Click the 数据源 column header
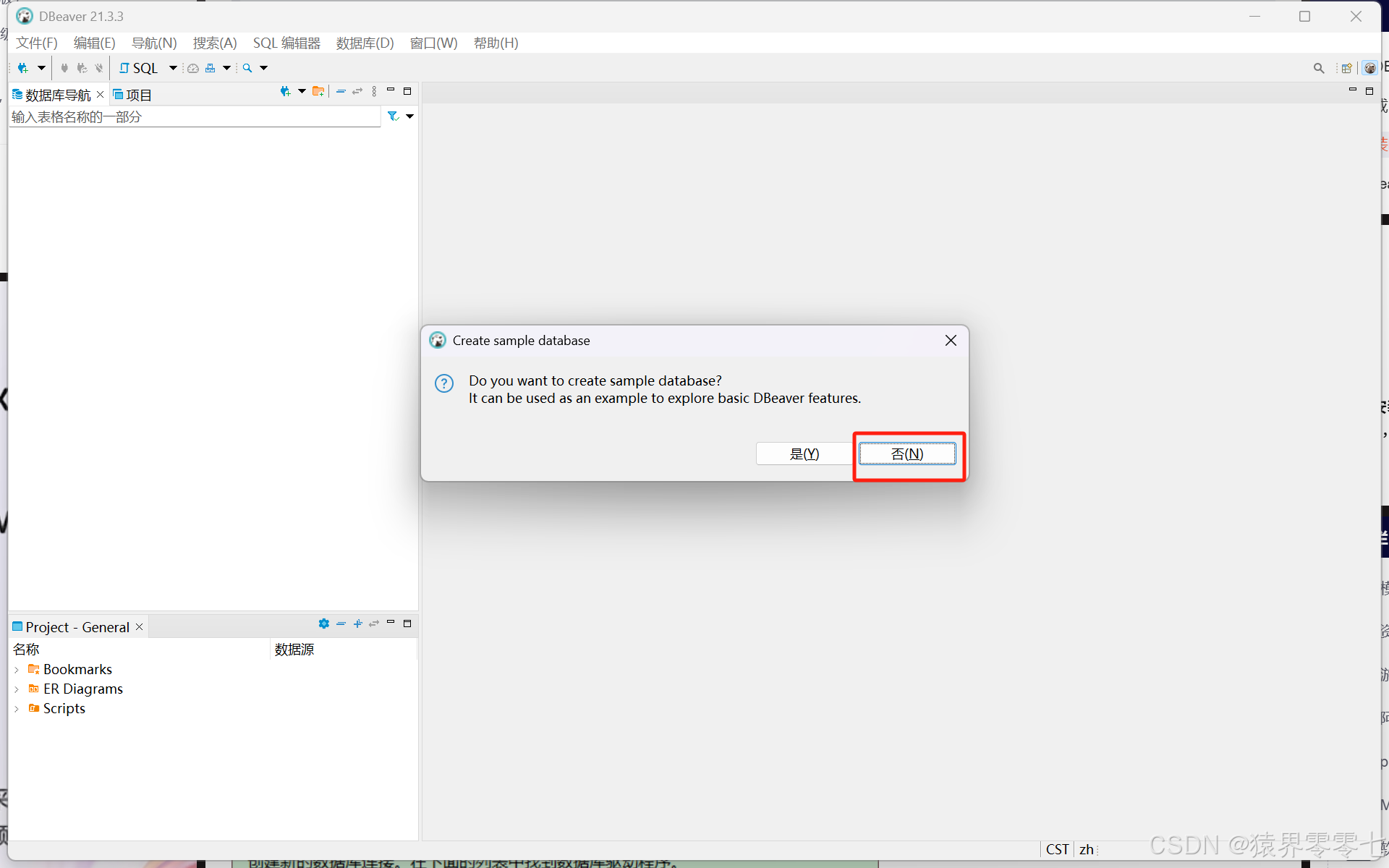 click(x=344, y=650)
